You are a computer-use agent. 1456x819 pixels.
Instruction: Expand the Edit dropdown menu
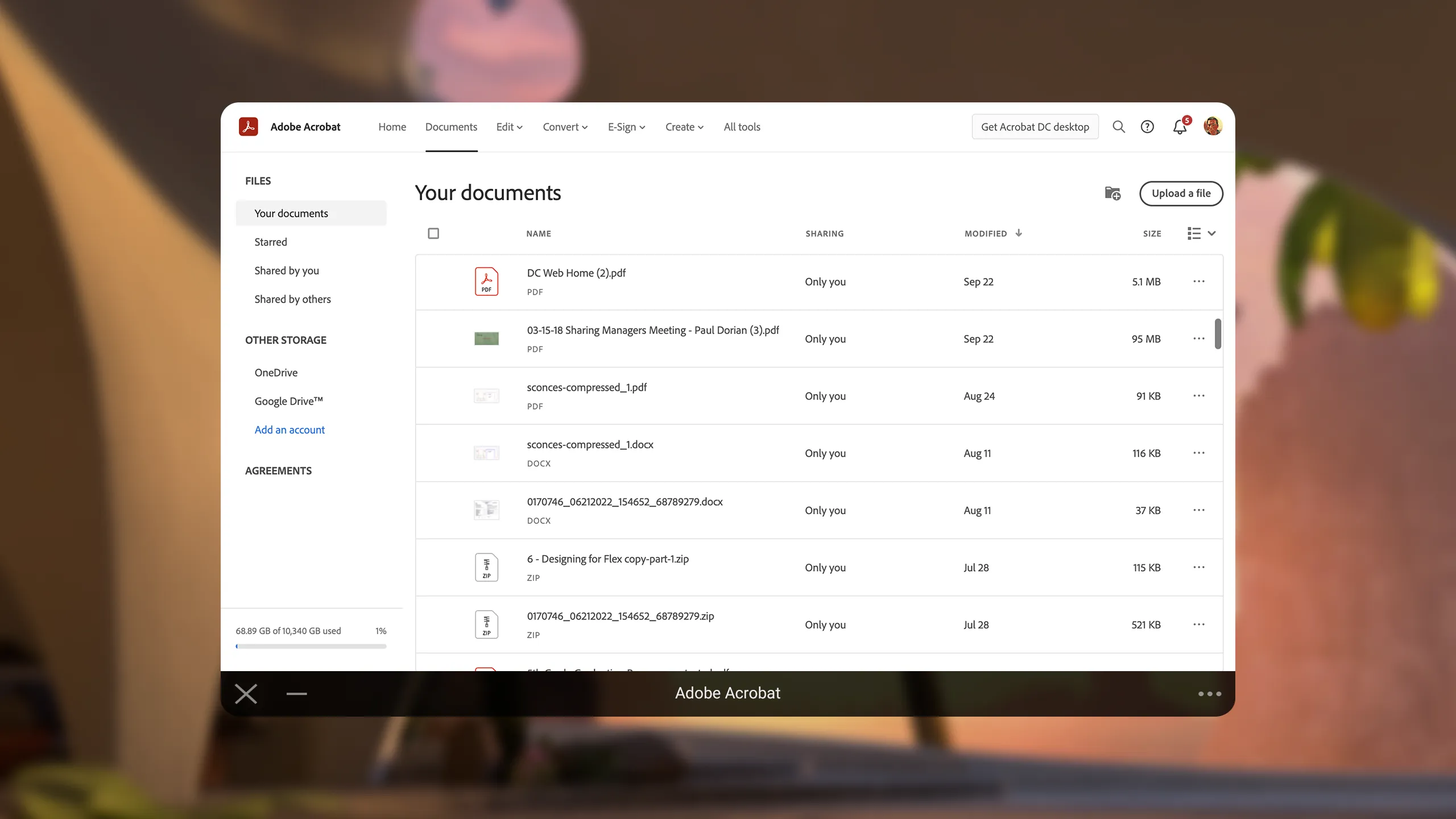(x=509, y=127)
